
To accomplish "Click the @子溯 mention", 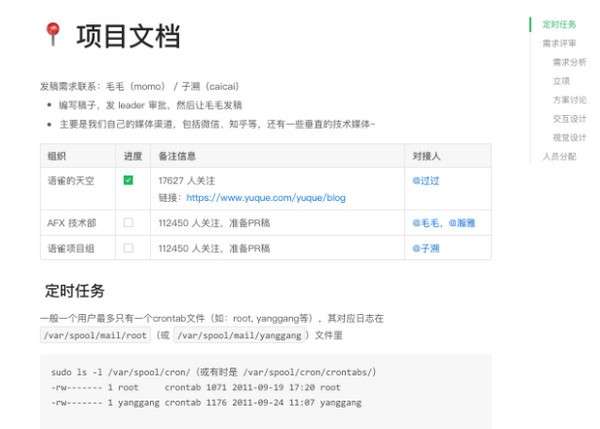I will tap(426, 248).
